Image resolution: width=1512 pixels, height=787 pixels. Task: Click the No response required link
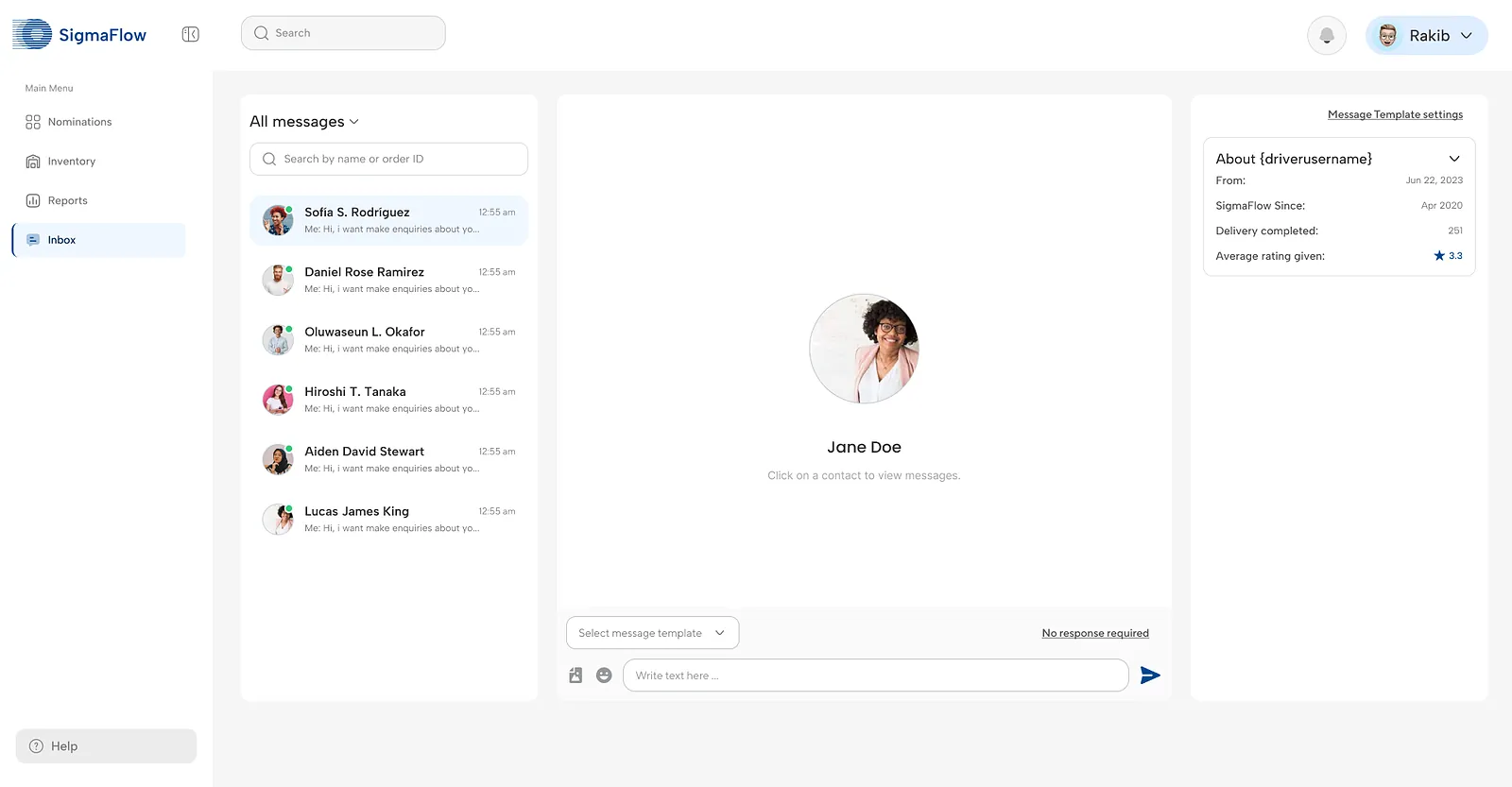tap(1095, 633)
